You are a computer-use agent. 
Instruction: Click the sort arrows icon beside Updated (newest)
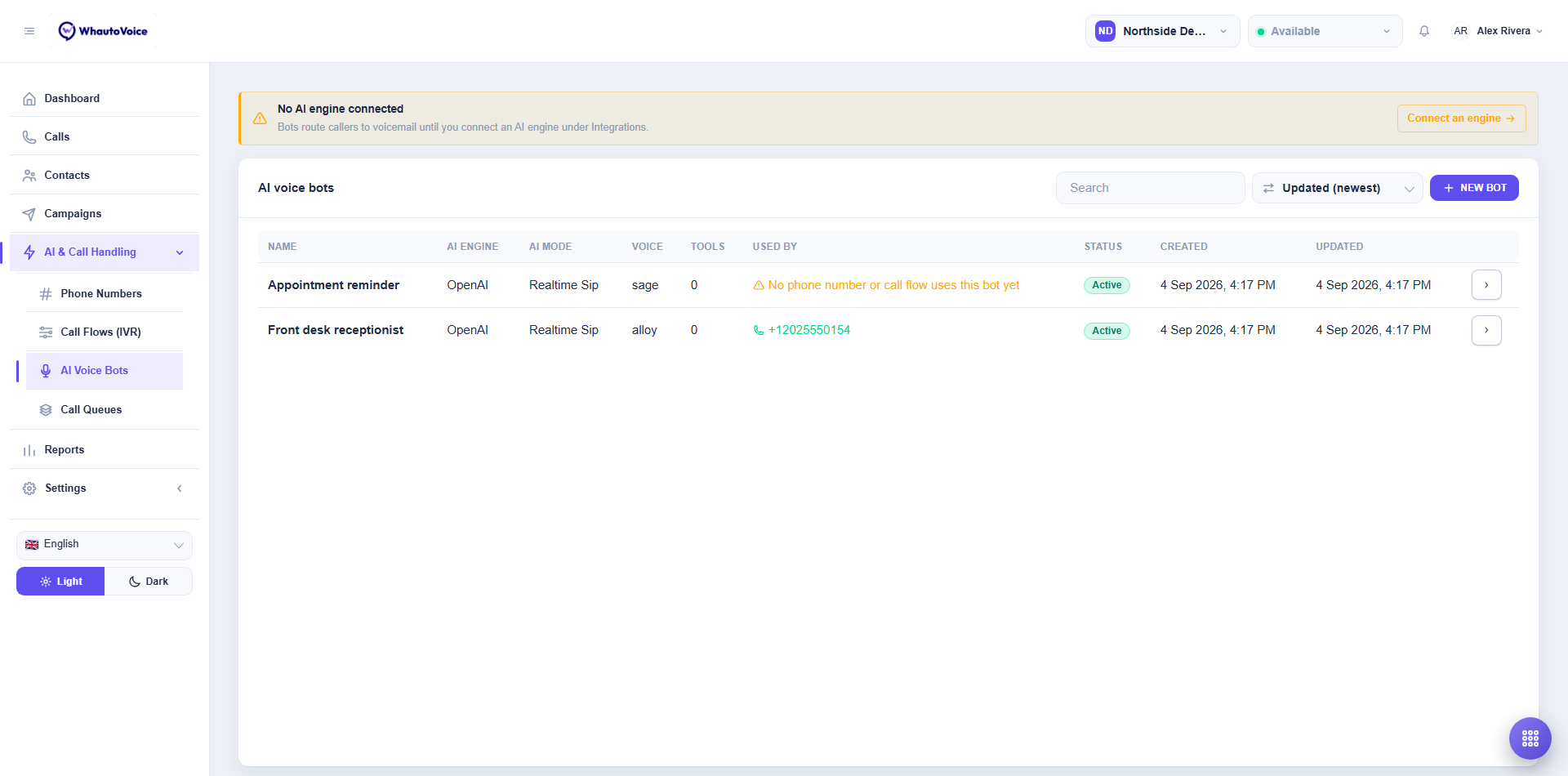(x=1268, y=188)
